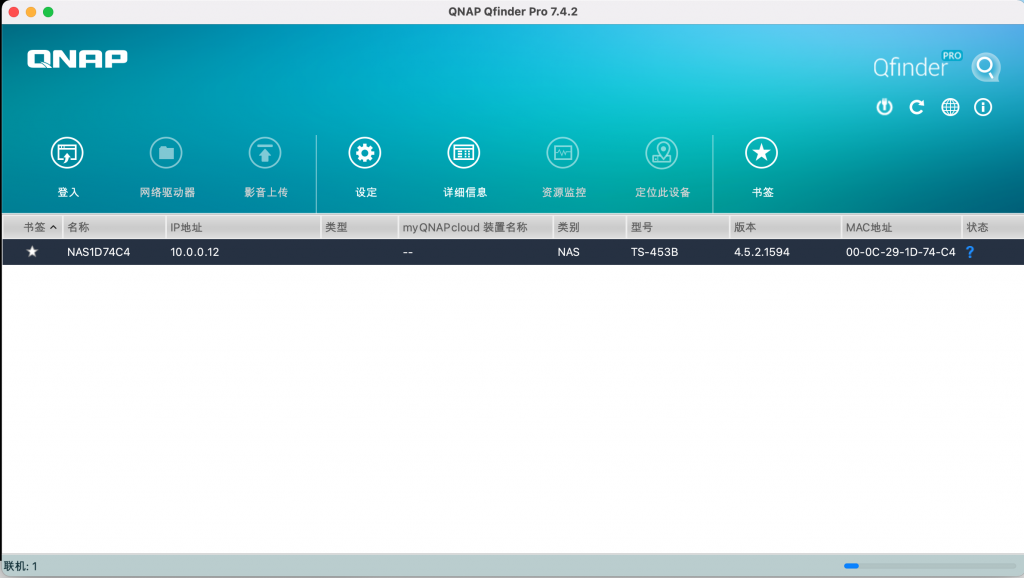Sort by MAC地址 column header
The height and width of the screenshot is (578, 1024).
[x=901, y=227]
